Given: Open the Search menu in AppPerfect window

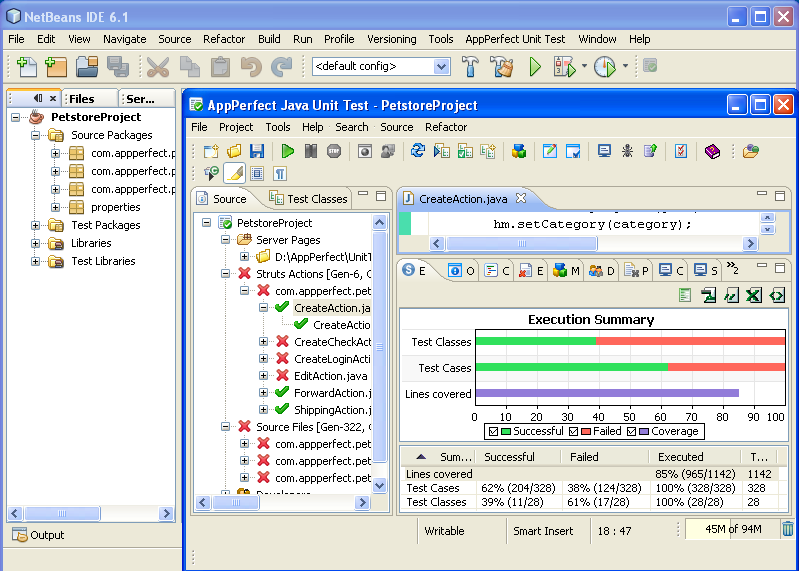Looking at the screenshot, I should tap(352, 127).
